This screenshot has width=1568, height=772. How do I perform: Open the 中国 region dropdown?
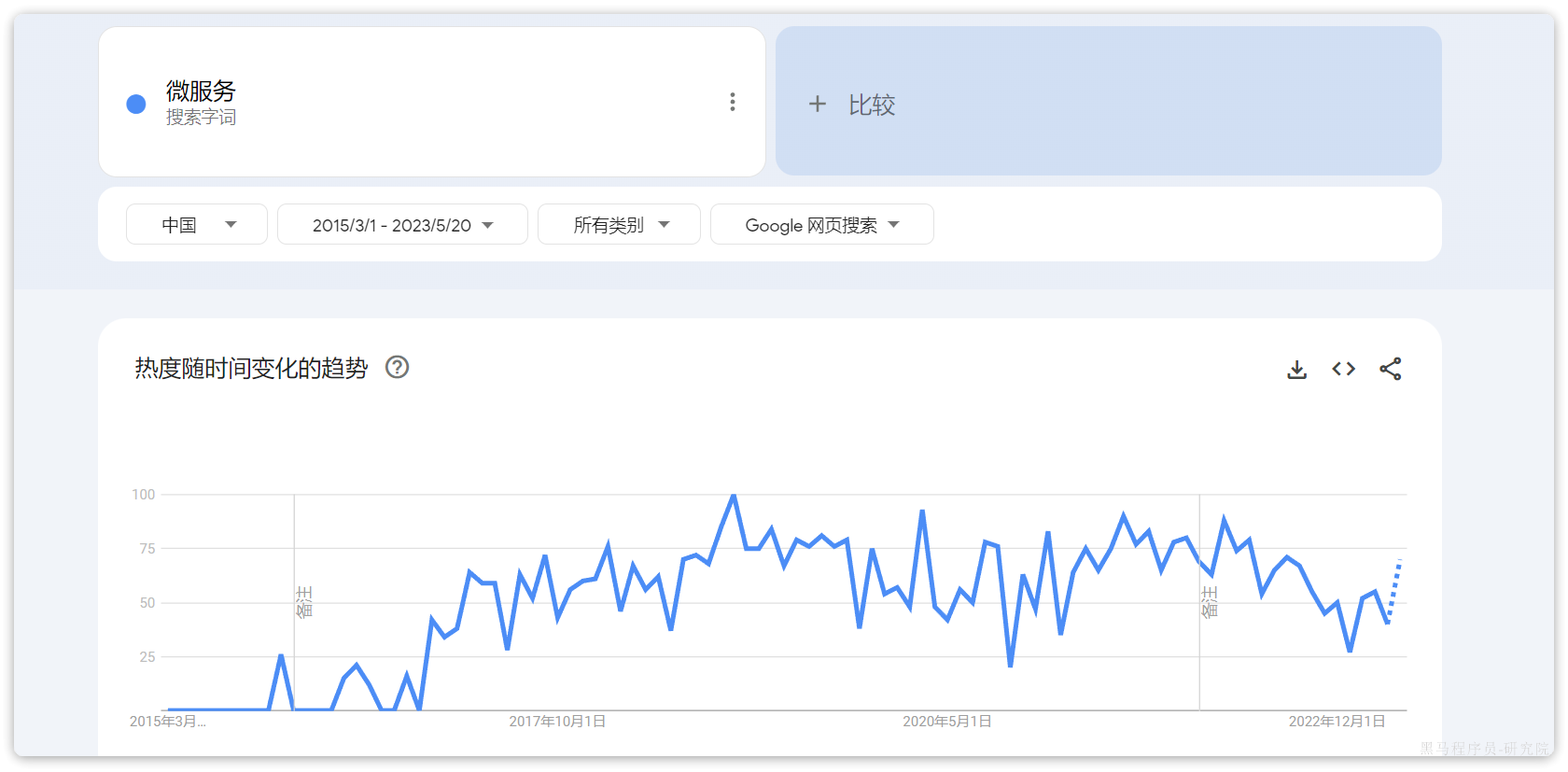pos(197,225)
